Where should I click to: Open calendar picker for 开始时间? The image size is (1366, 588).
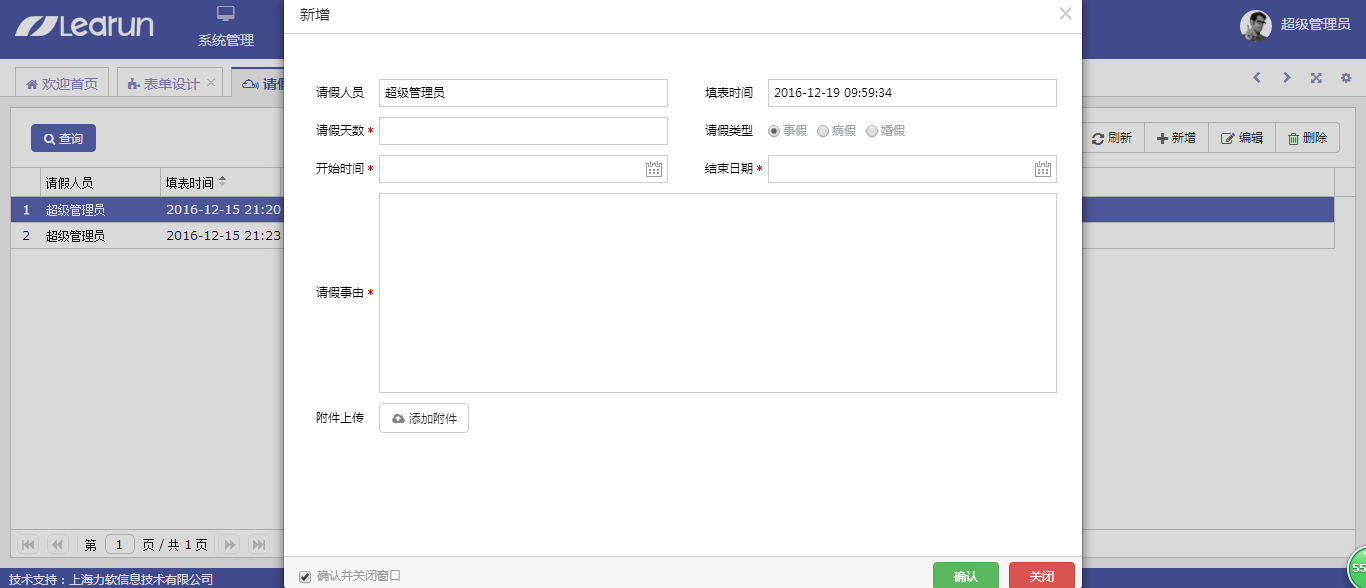pos(654,169)
